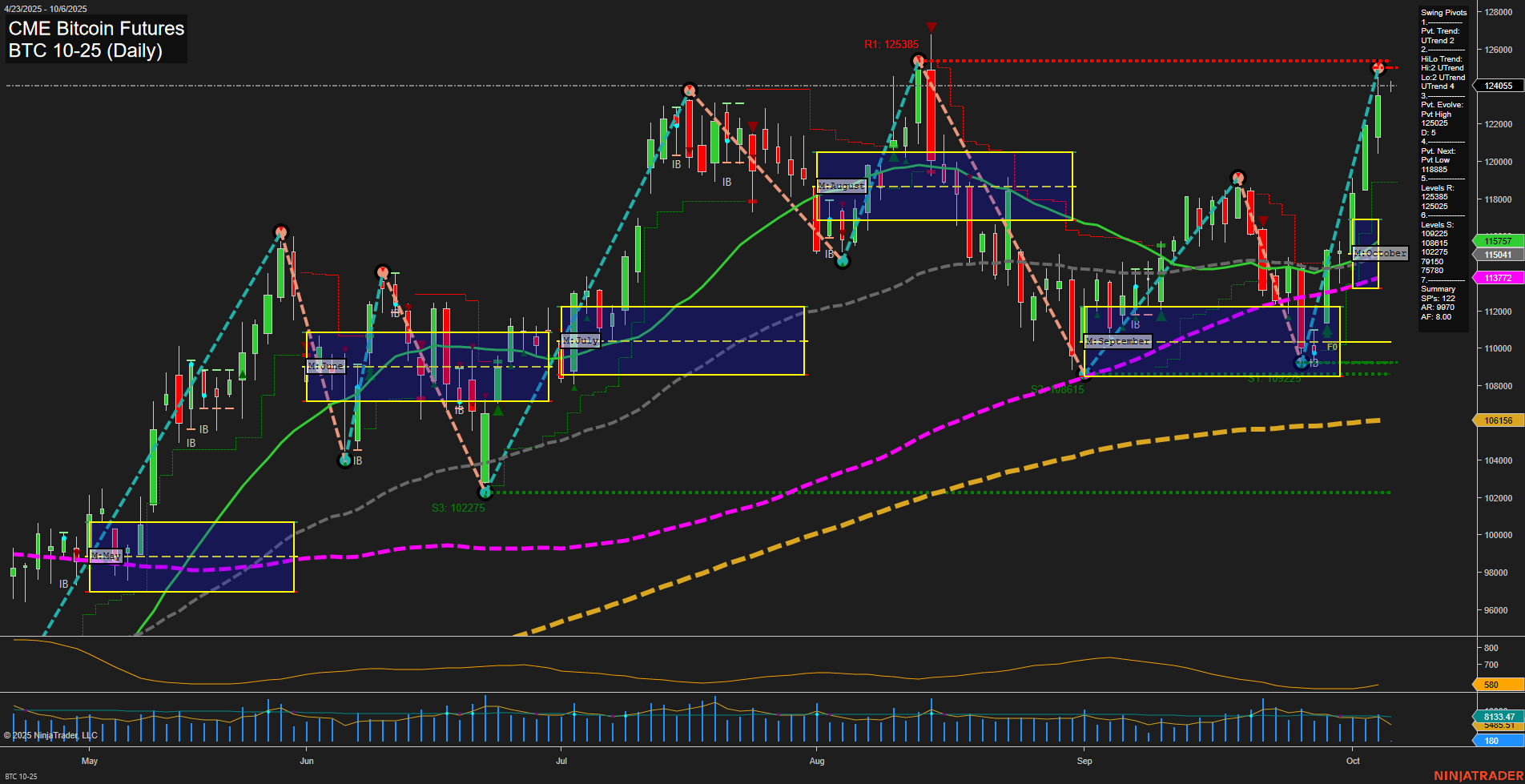Click the most recent October swing high marker
This screenshot has height=784, width=1525.
(x=1378, y=68)
